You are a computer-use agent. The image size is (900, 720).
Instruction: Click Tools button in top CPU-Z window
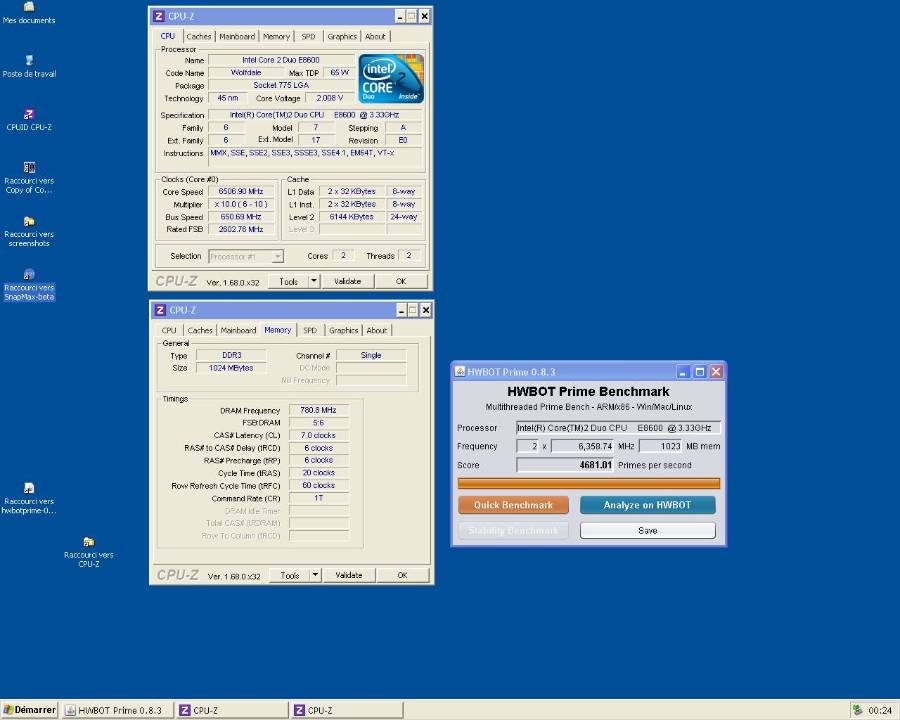coord(289,281)
